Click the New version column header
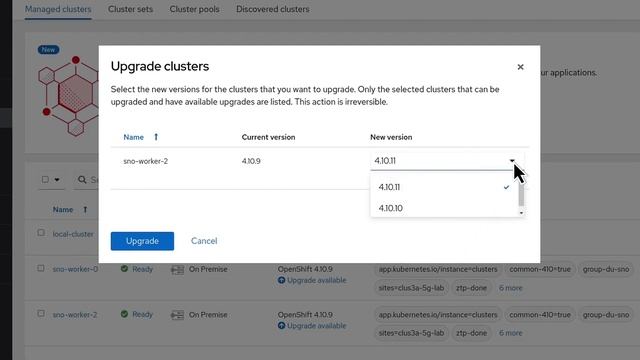640x360 pixels. coord(391,137)
